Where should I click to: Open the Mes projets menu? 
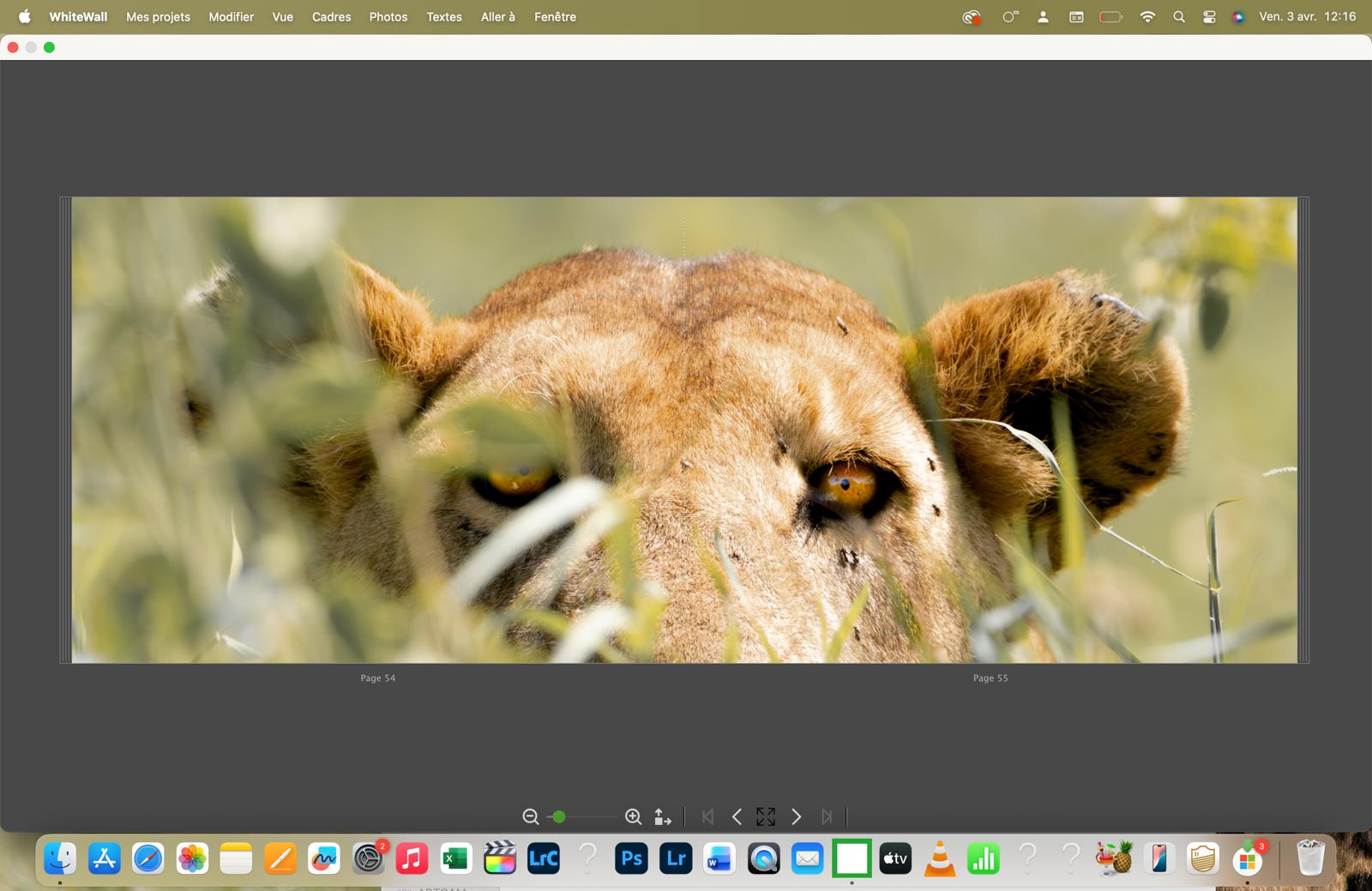click(x=158, y=17)
